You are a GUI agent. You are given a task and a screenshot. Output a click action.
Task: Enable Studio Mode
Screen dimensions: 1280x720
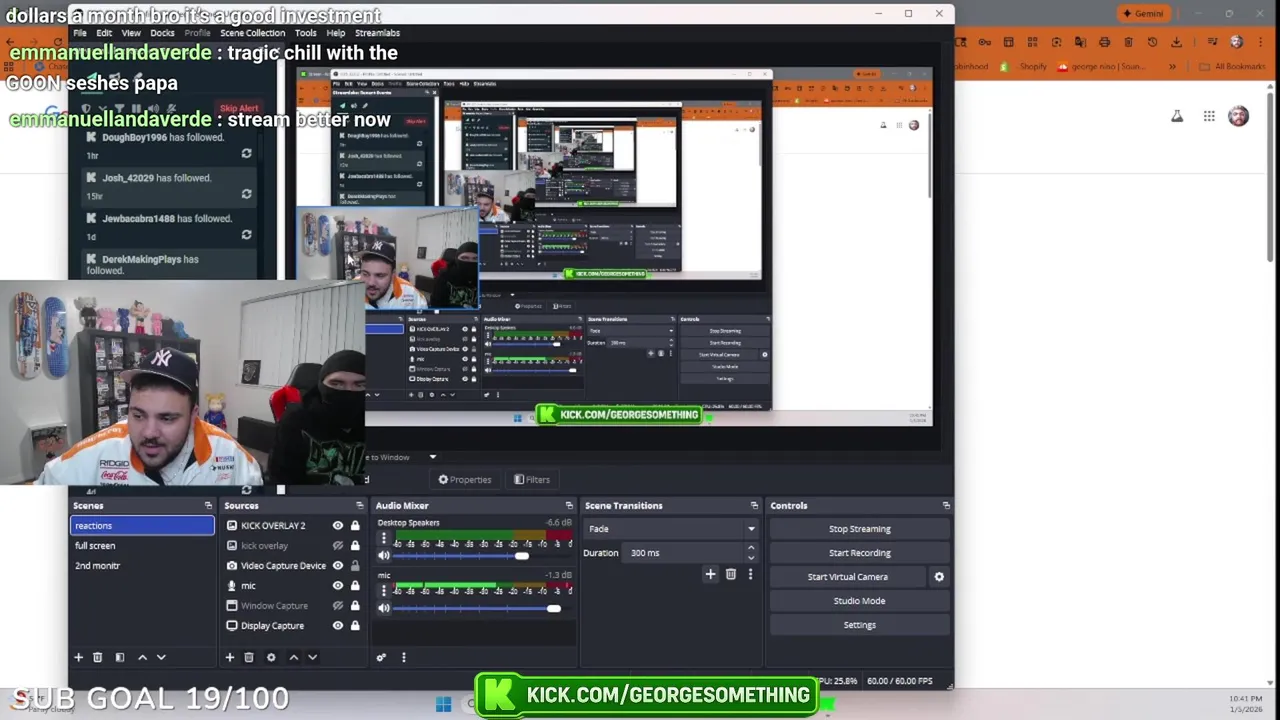pos(859,601)
